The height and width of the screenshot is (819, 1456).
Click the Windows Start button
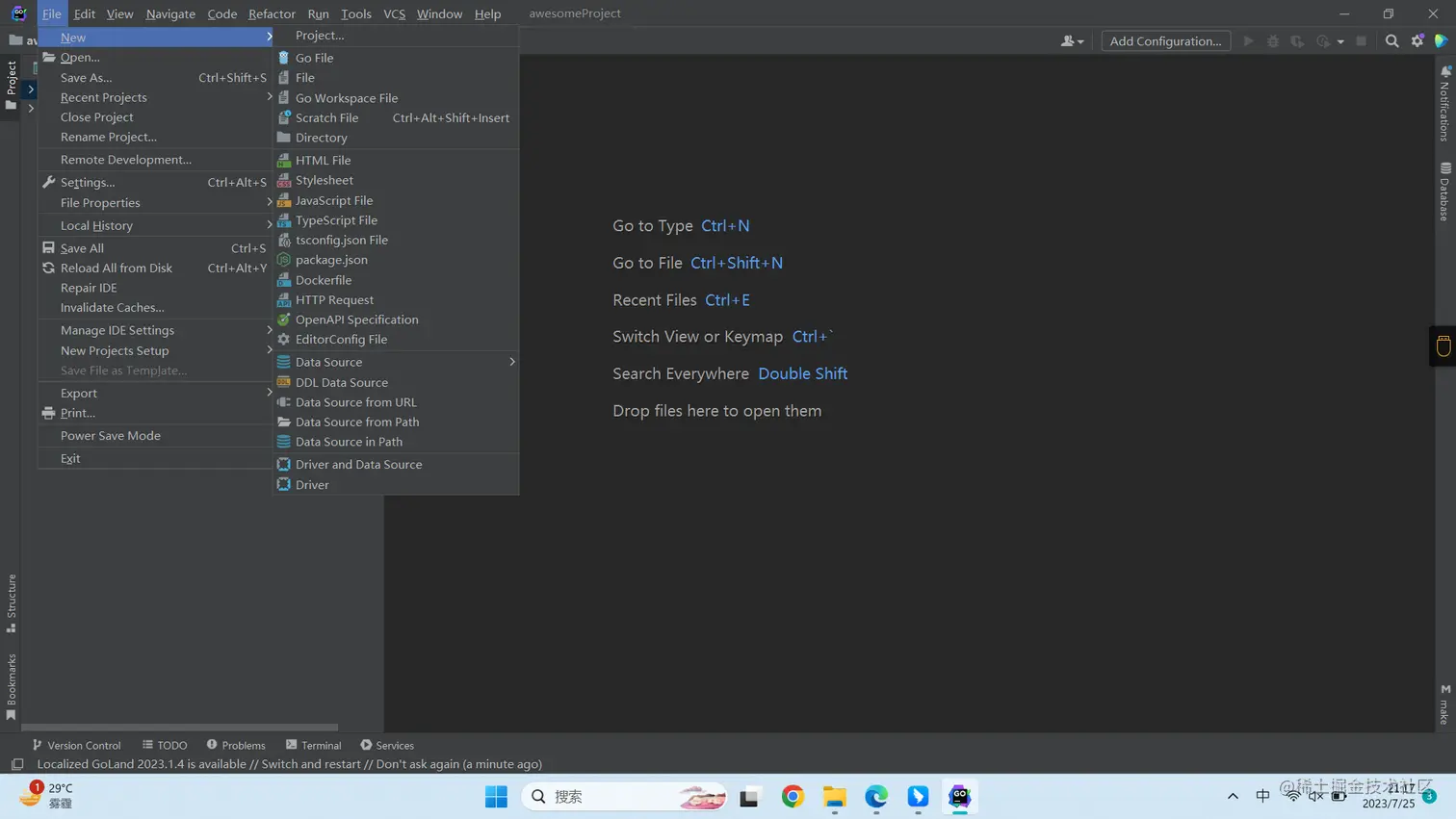tap(496, 797)
